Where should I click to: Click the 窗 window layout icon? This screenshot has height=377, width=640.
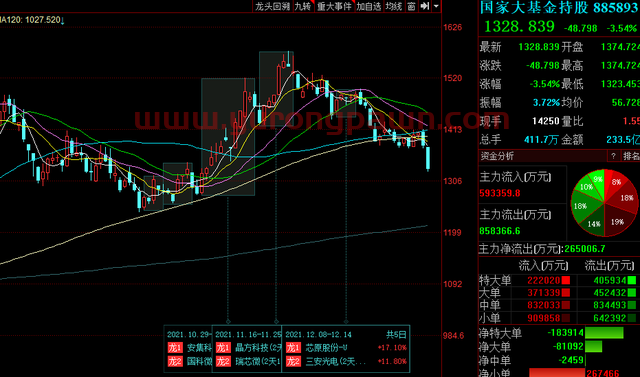click(411, 6)
